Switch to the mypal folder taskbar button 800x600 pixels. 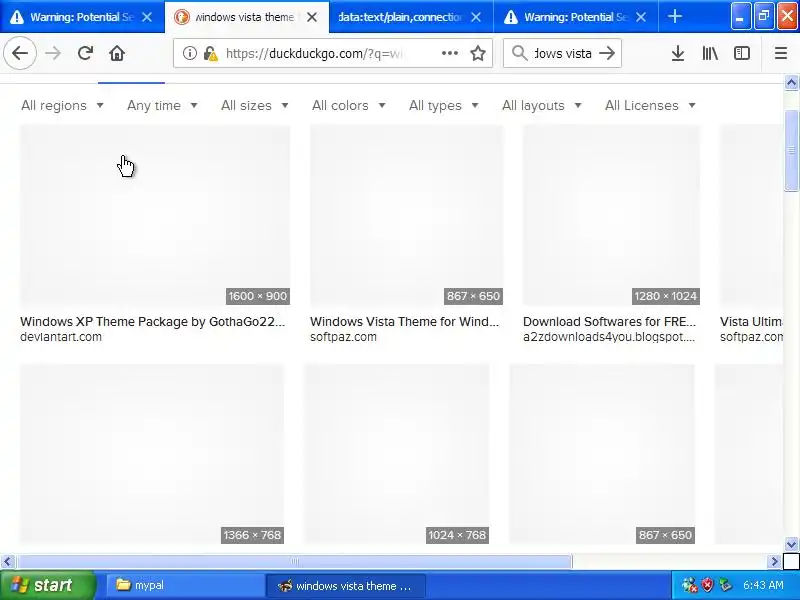coord(184,585)
